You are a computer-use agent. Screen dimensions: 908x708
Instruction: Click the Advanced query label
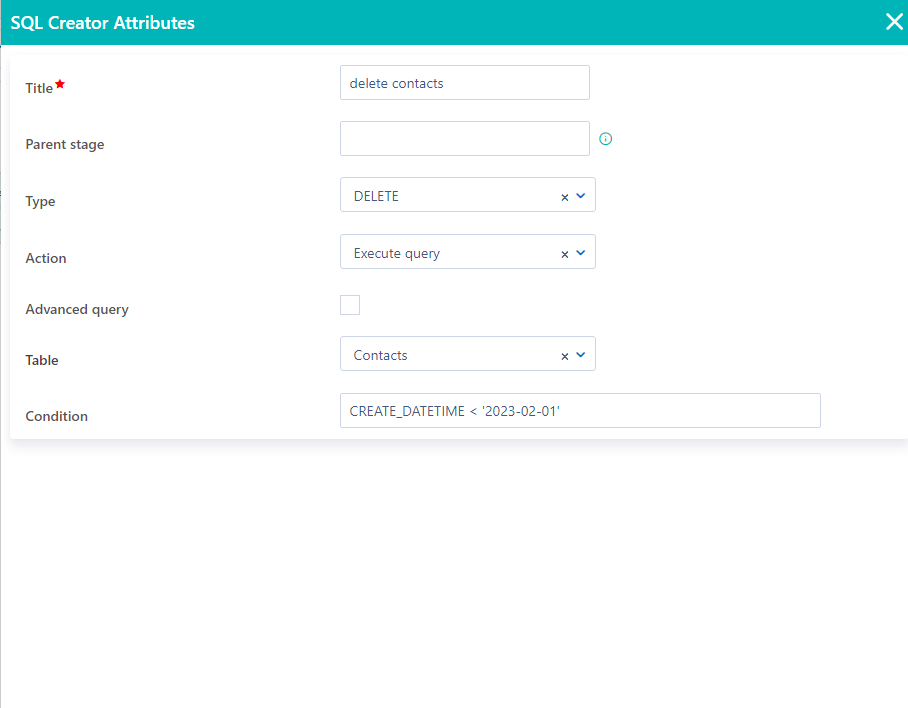pyautogui.click(x=77, y=309)
